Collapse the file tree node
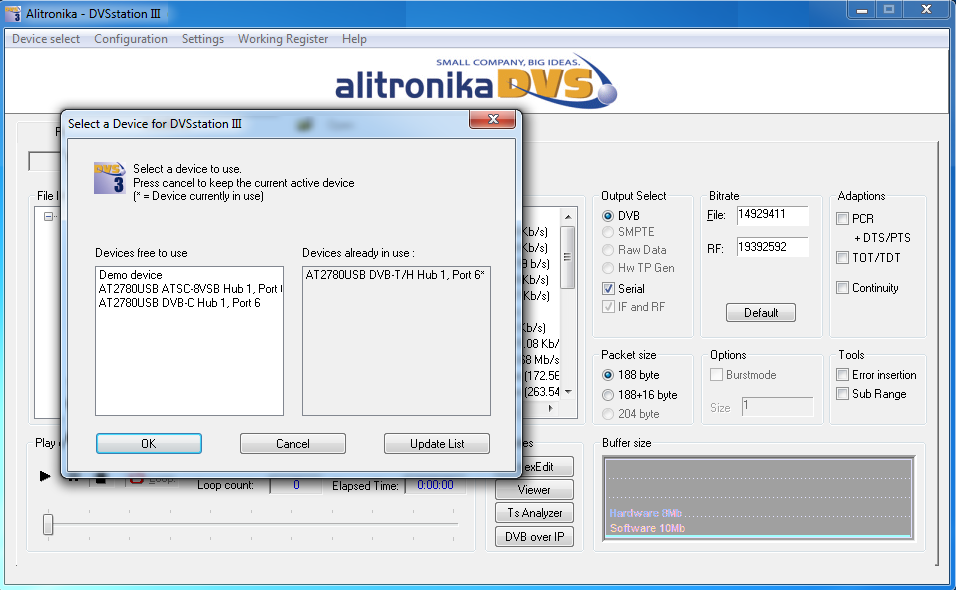Image resolution: width=956 pixels, height=590 pixels. [x=48, y=216]
